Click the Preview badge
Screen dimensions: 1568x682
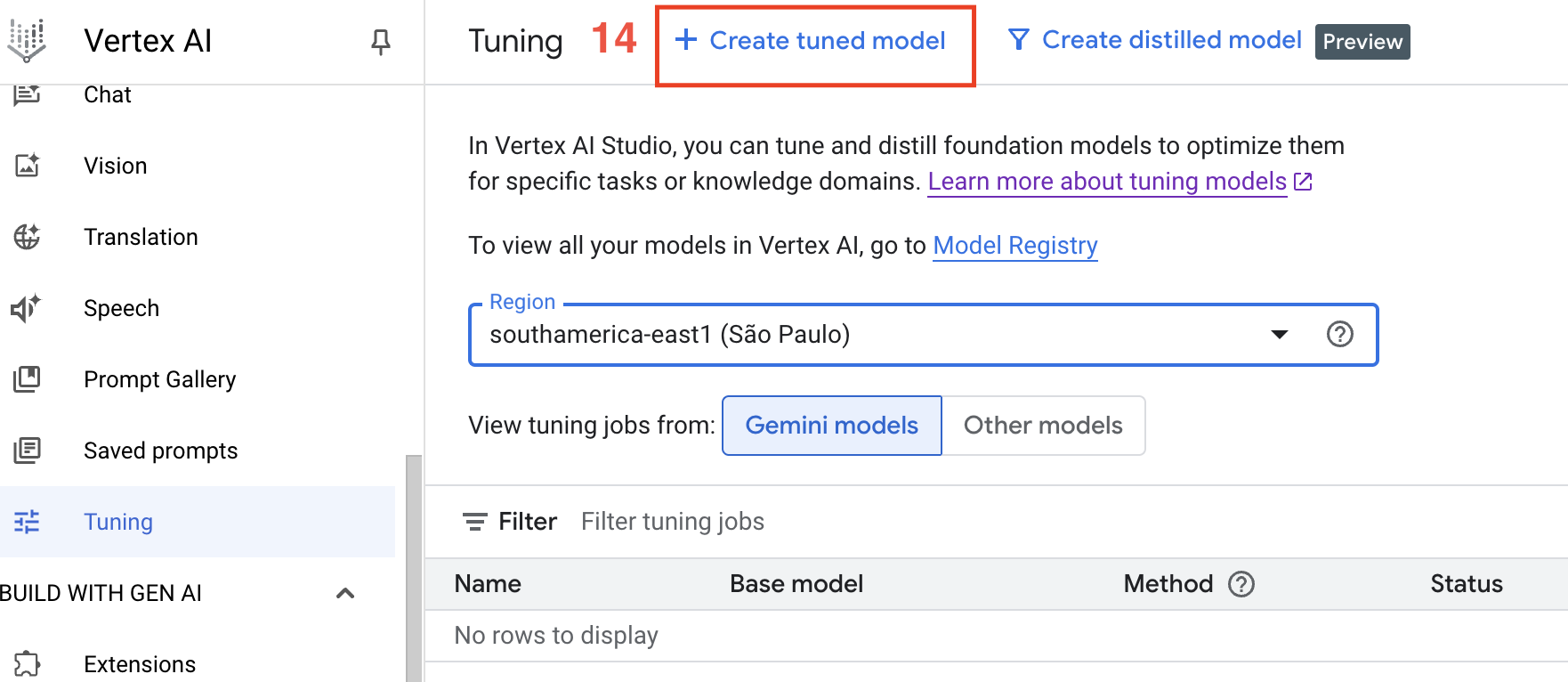[x=1362, y=42]
